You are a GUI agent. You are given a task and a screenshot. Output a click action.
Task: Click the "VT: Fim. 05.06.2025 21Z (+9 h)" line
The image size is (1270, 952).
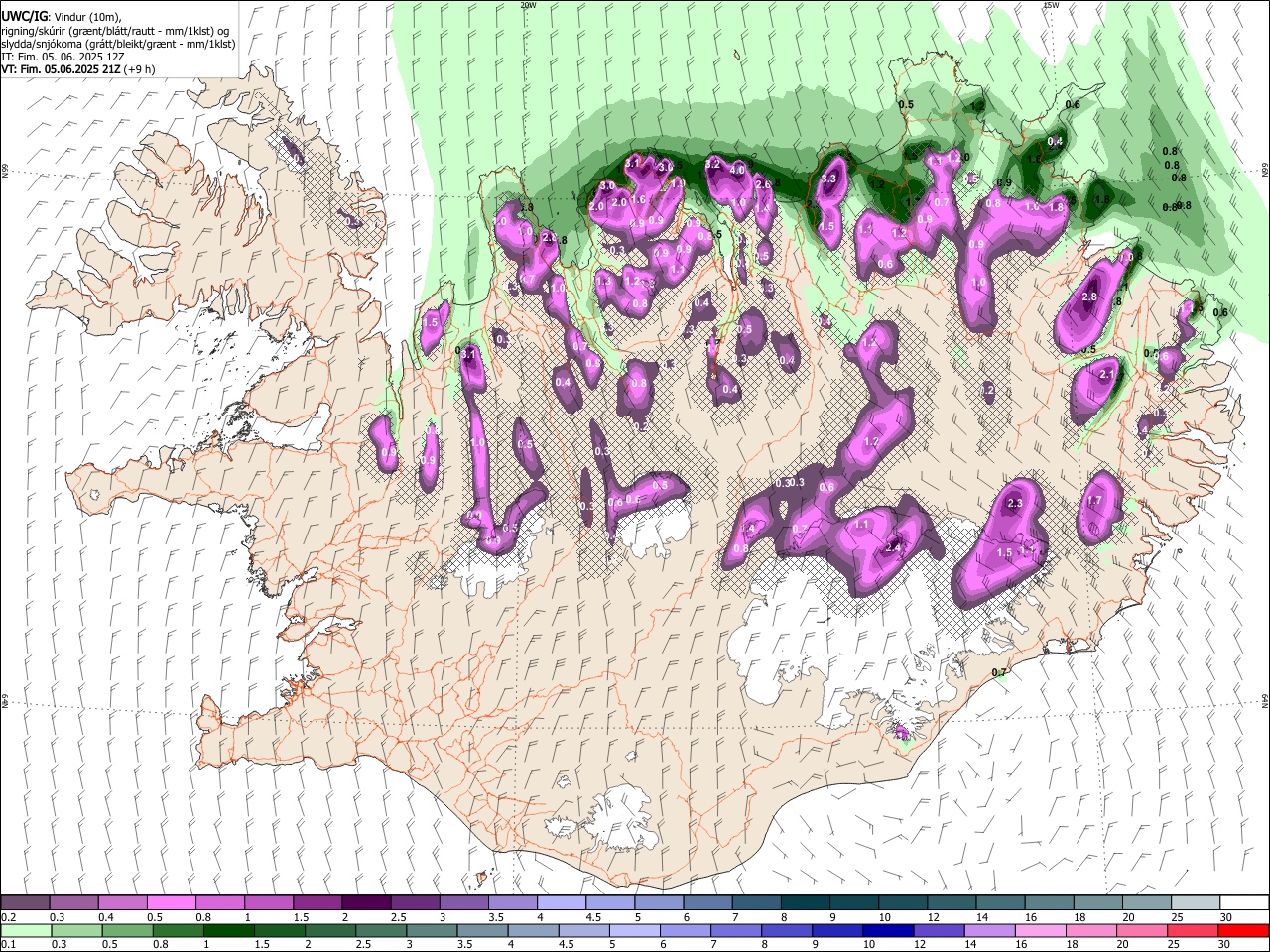[x=77, y=69]
